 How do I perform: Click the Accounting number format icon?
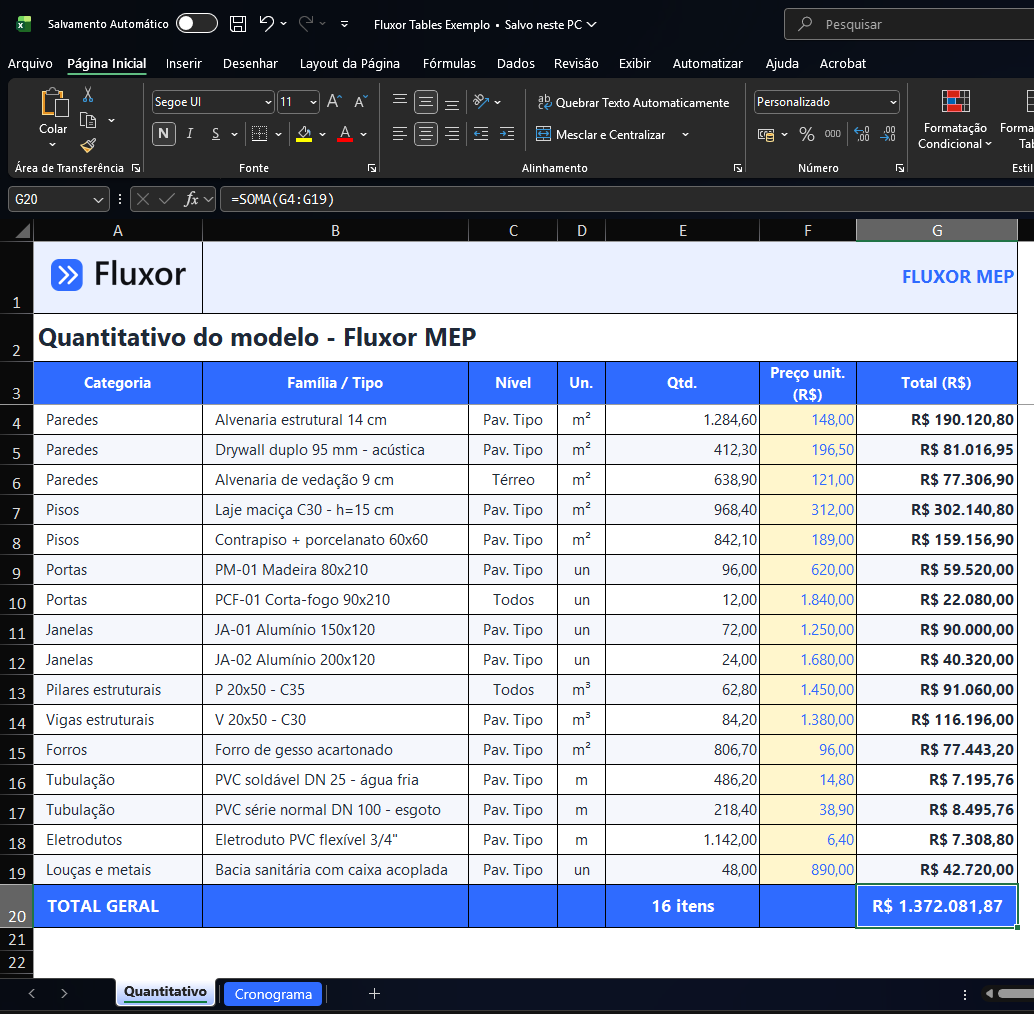coord(766,134)
